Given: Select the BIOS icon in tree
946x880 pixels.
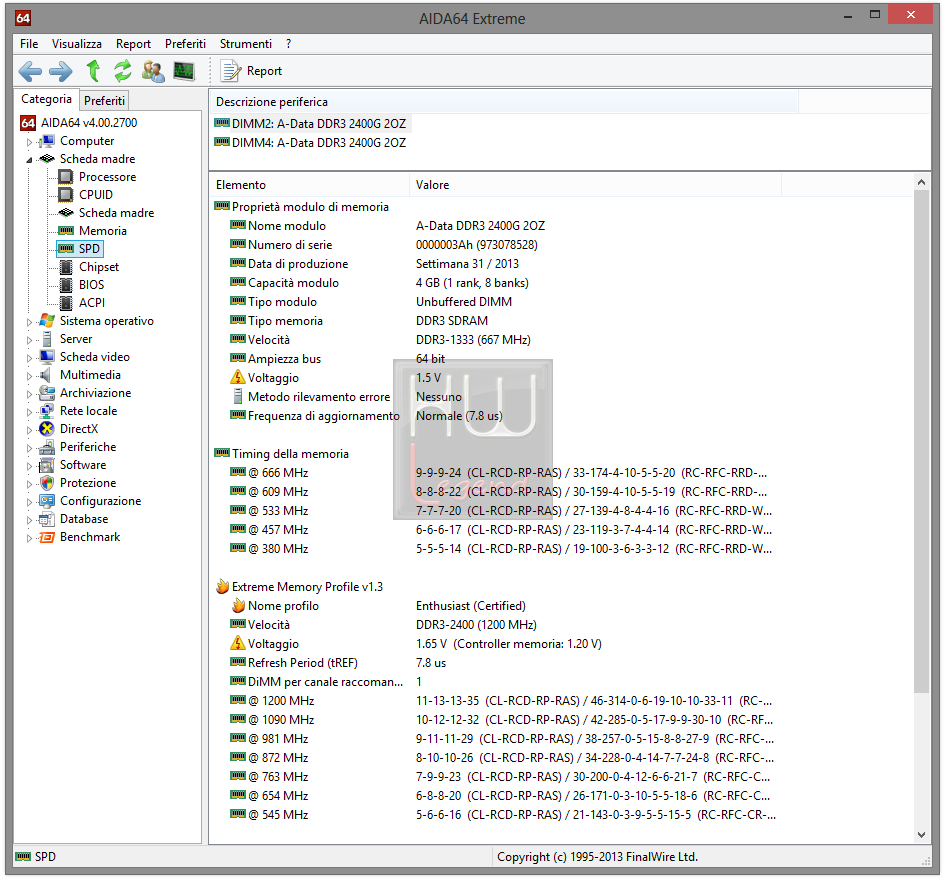Looking at the screenshot, I should click(66, 285).
